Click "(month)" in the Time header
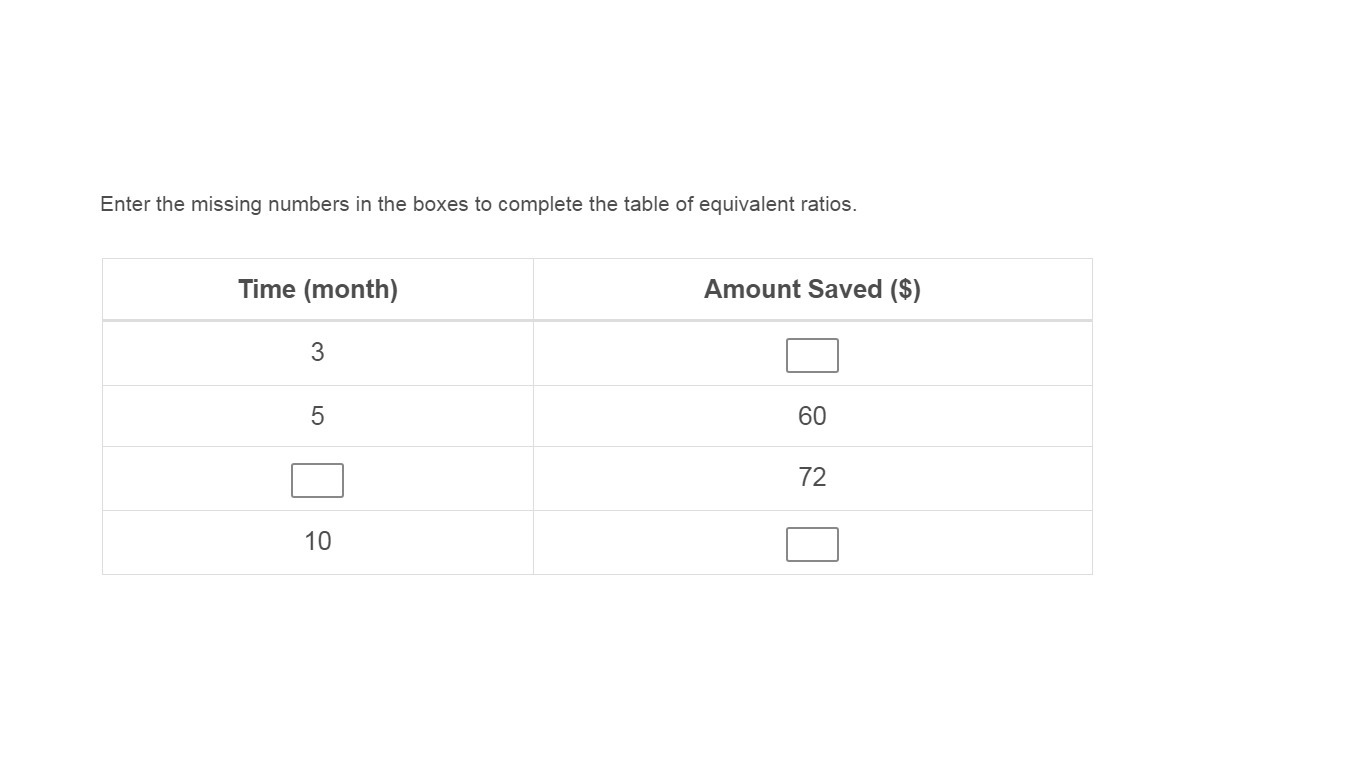Viewport: 1366px width, 768px height. pyautogui.click(x=350, y=289)
